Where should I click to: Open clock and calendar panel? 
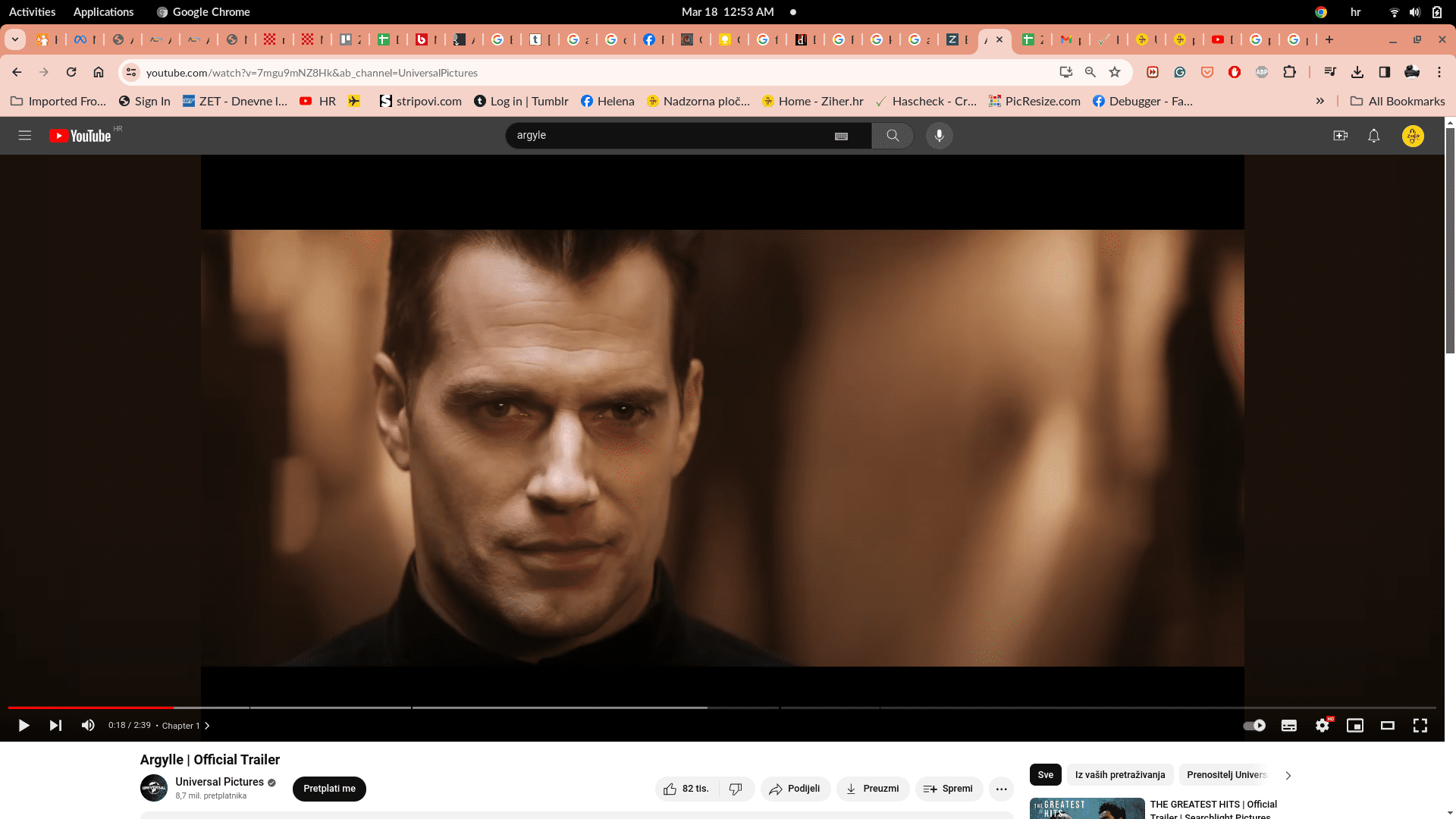coord(727,12)
